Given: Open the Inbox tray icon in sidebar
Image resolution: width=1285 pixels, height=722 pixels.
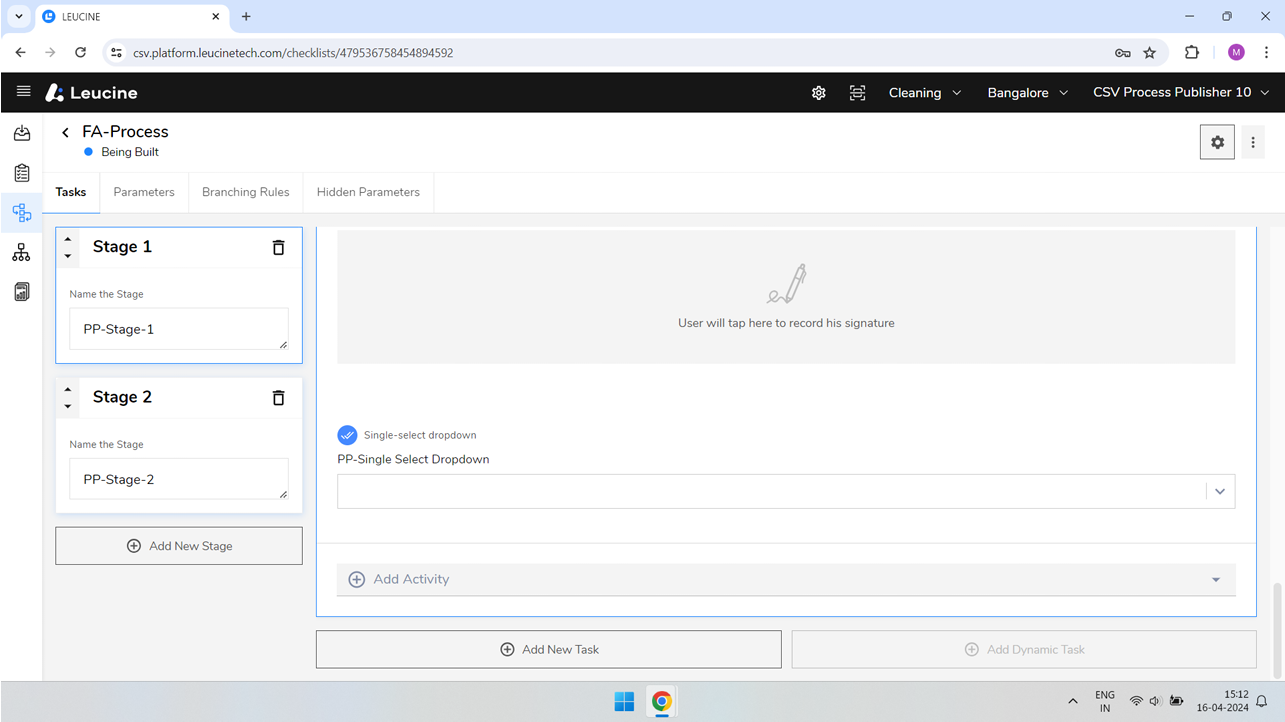Looking at the screenshot, I should [21, 132].
